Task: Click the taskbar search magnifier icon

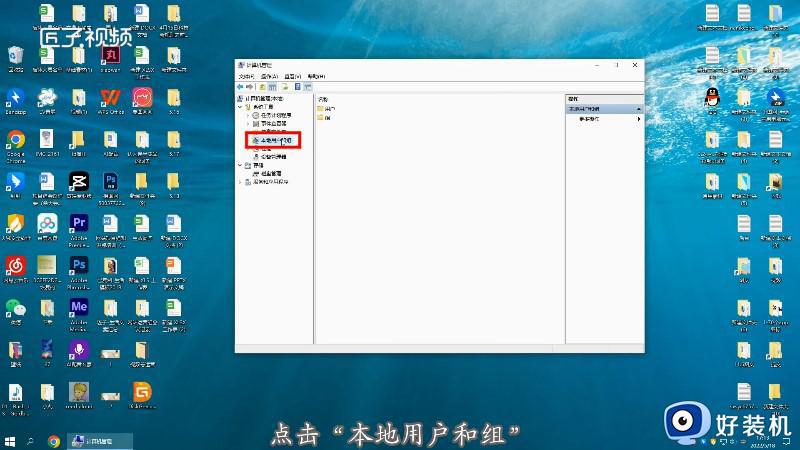Action: click(30, 441)
